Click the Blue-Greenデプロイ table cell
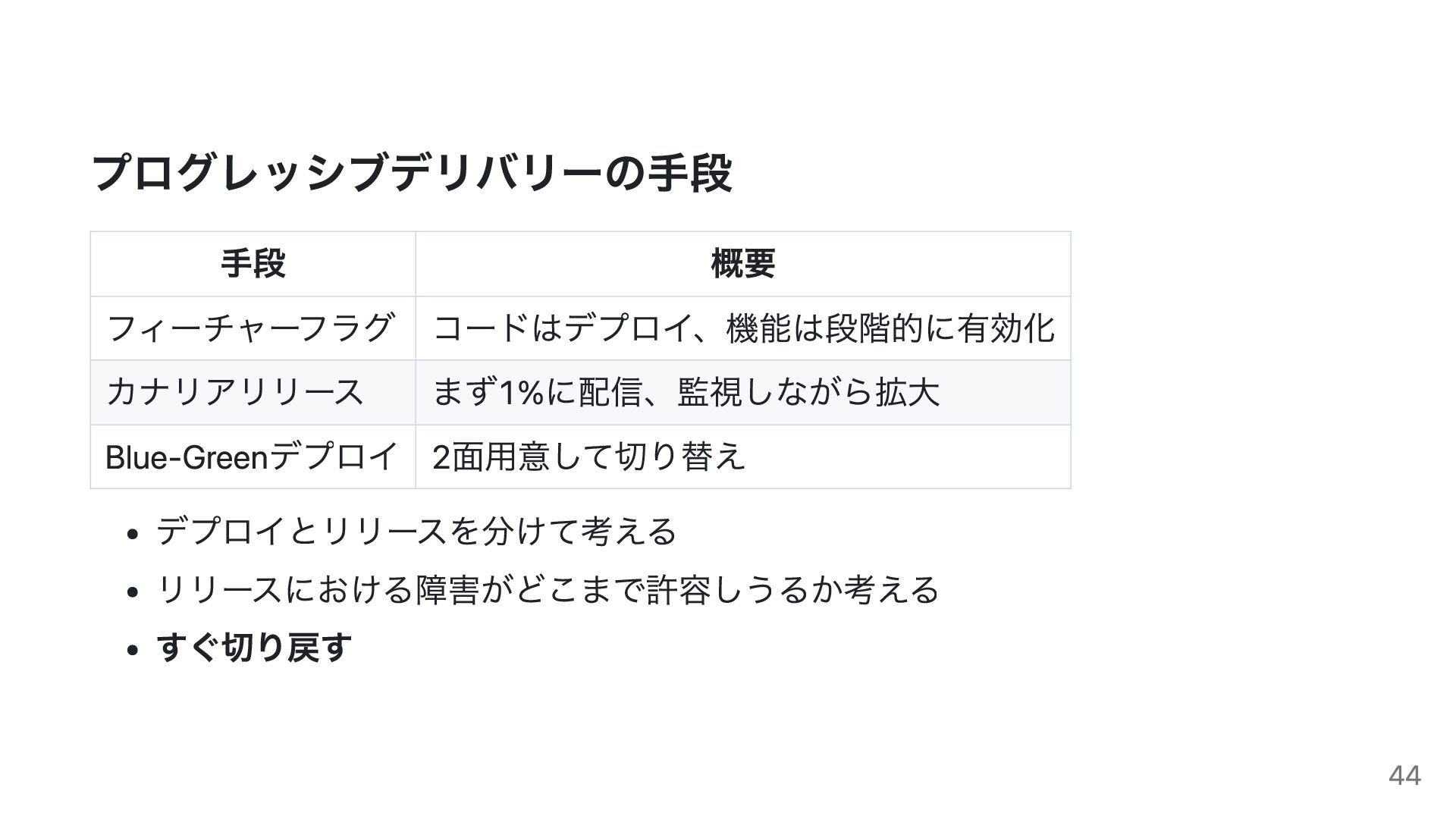1456x819 pixels. (x=253, y=457)
